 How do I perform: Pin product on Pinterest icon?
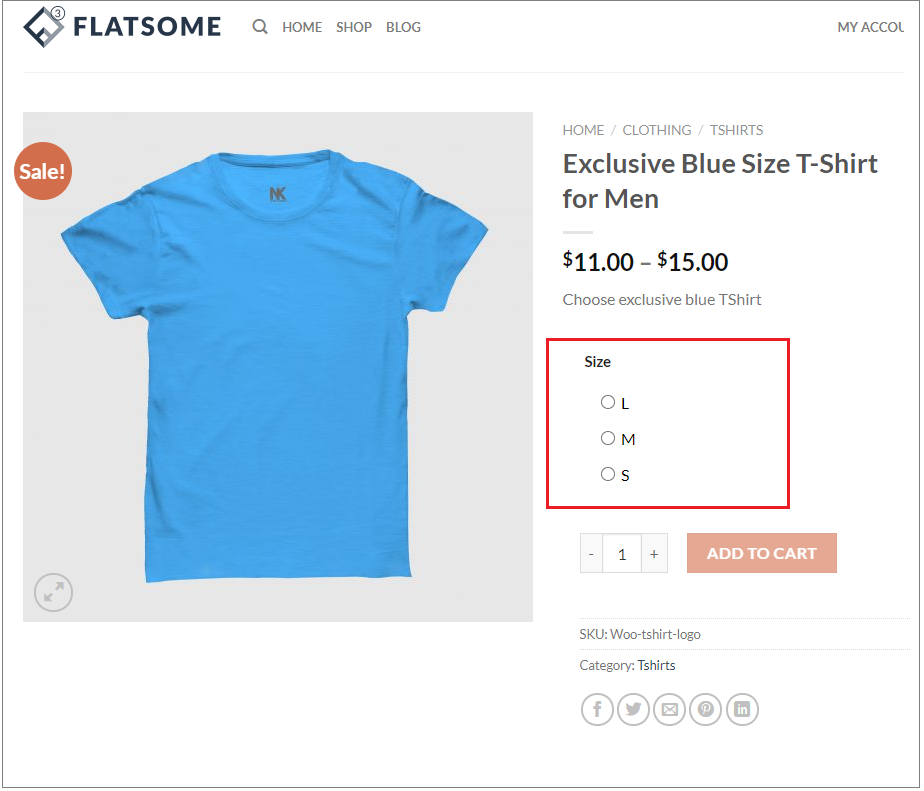click(x=706, y=709)
